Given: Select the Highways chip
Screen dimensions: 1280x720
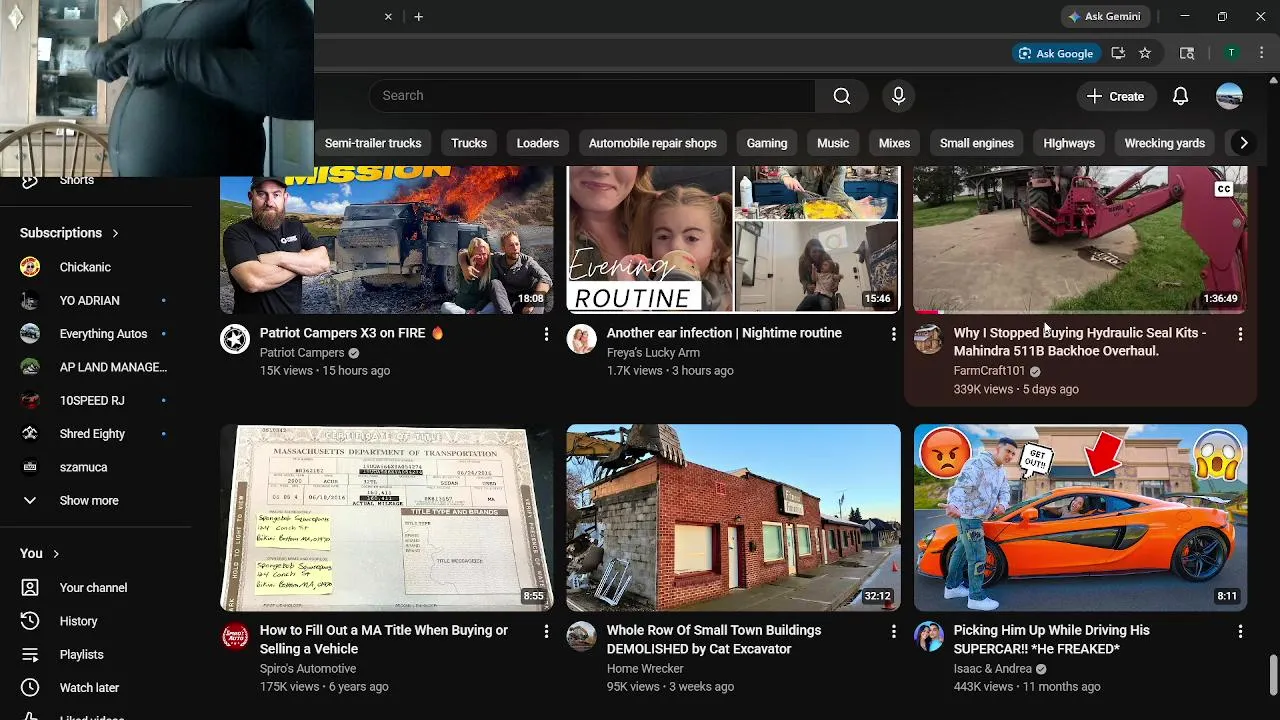Looking at the screenshot, I should [x=1069, y=143].
